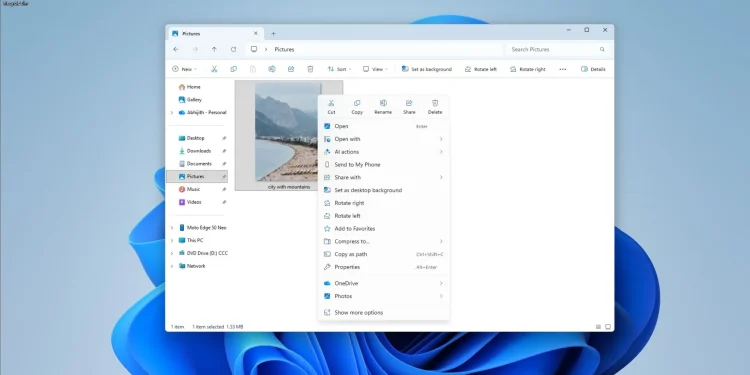Choose Open in the context menu
Image resolution: width=750 pixels, height=375 pixels.
tap(383, 126)
